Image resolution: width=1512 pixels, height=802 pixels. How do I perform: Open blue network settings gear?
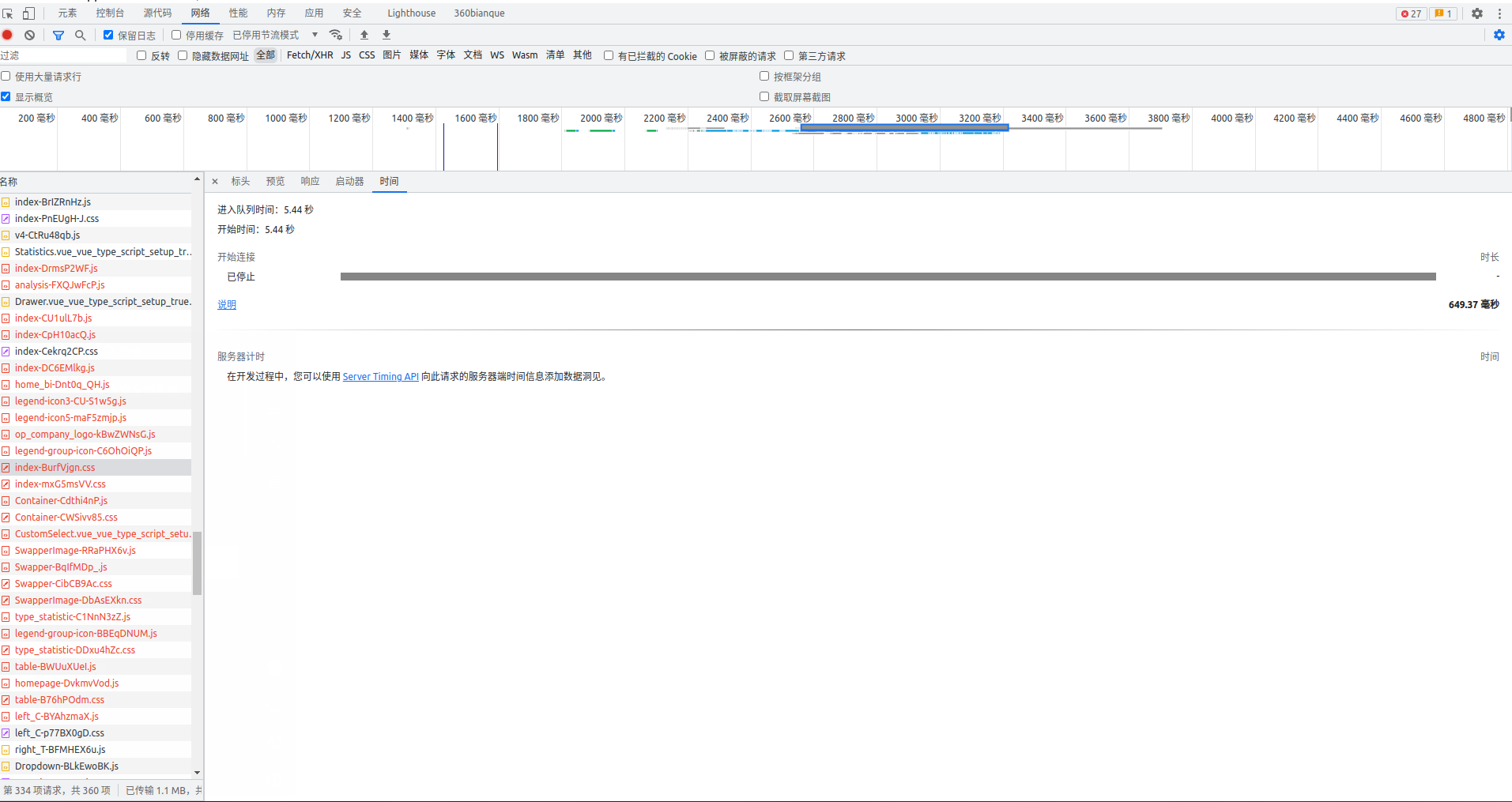[x=1499, y=35]
